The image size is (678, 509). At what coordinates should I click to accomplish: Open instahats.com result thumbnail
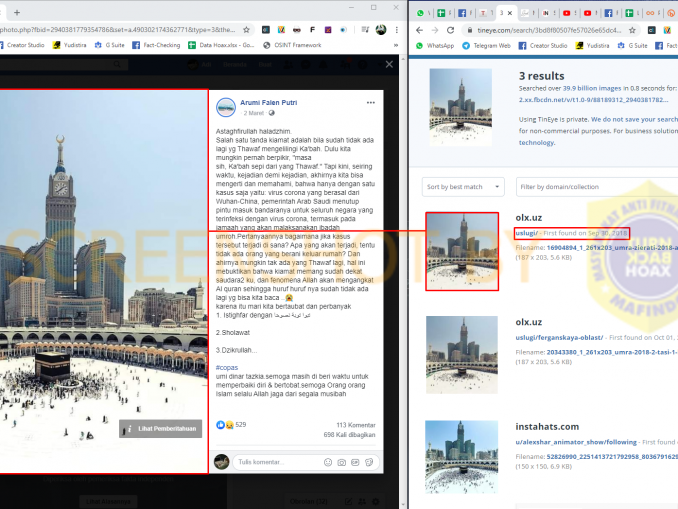coord(461,457)
